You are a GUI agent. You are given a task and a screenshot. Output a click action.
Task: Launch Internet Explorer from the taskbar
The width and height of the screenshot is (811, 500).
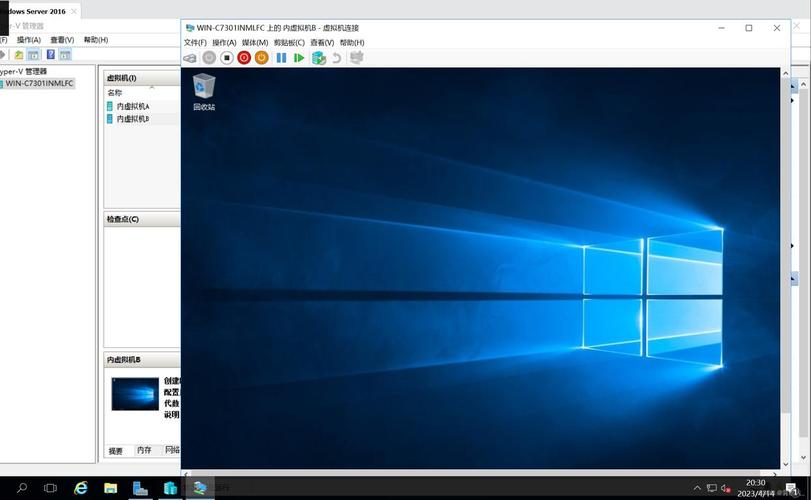[81, 488]
